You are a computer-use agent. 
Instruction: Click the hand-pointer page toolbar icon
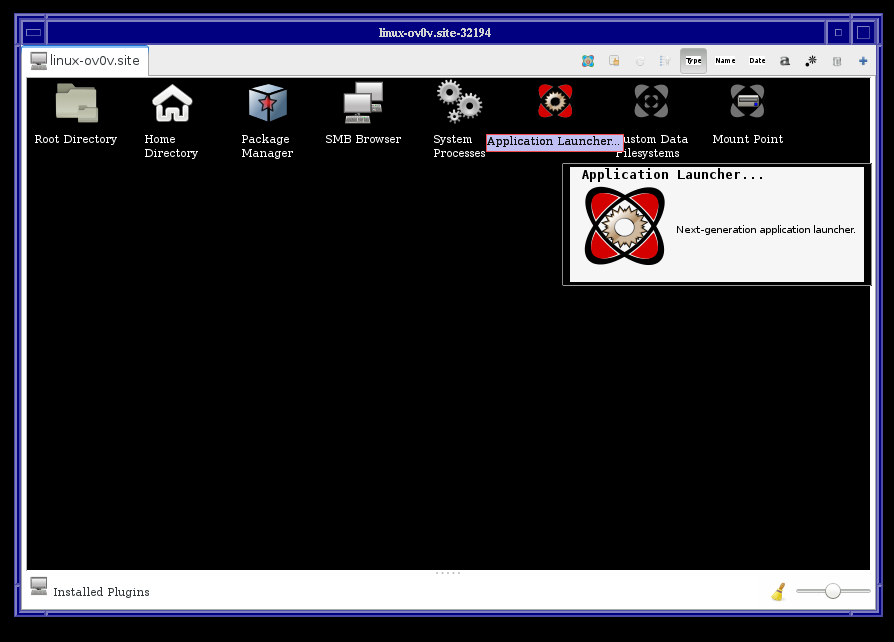(614, 61)
